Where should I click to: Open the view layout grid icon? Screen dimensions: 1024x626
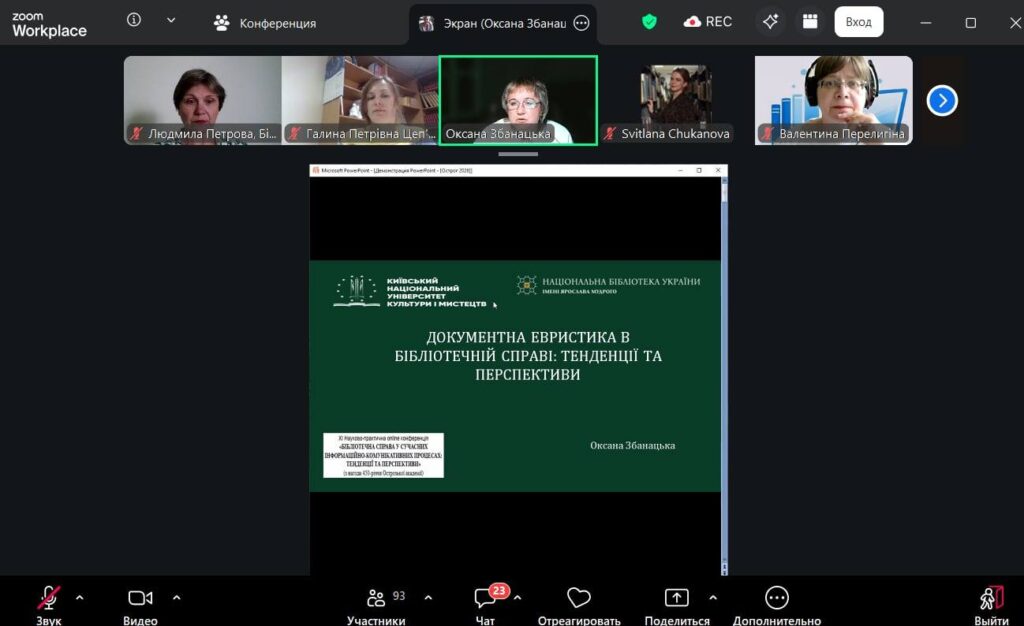pyautogui.click(x=810, y=22)
